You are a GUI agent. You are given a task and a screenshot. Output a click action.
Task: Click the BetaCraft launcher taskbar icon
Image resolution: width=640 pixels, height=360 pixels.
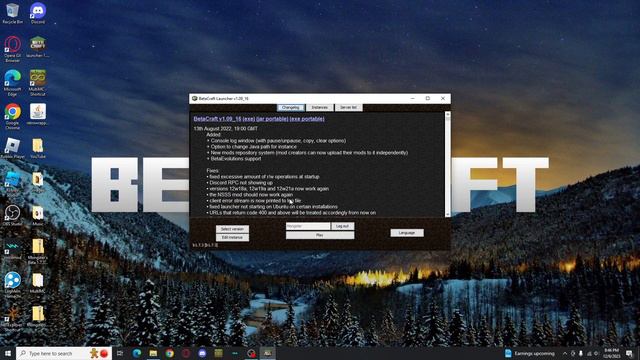tap(267, 353)
